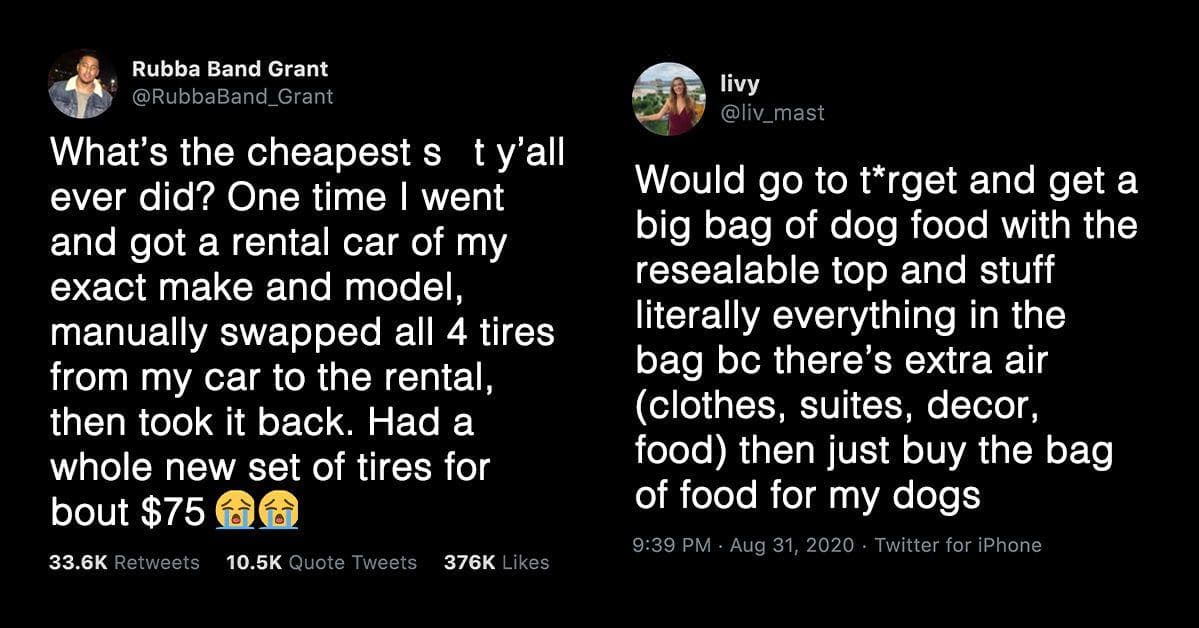The image size is (1199, 628).
Task: Open the Twitter for iPhone source link
Action: coord(958,545)
